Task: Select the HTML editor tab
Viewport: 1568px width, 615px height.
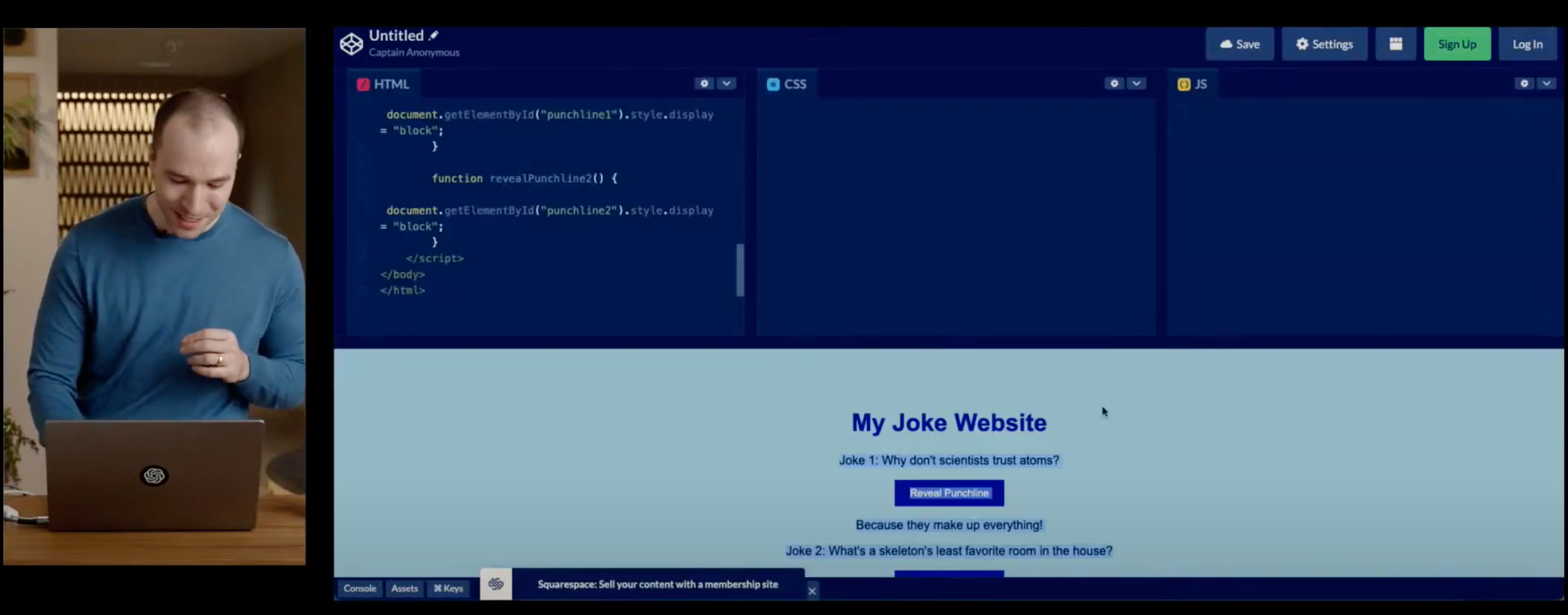Action: click(x=384, y=84)
